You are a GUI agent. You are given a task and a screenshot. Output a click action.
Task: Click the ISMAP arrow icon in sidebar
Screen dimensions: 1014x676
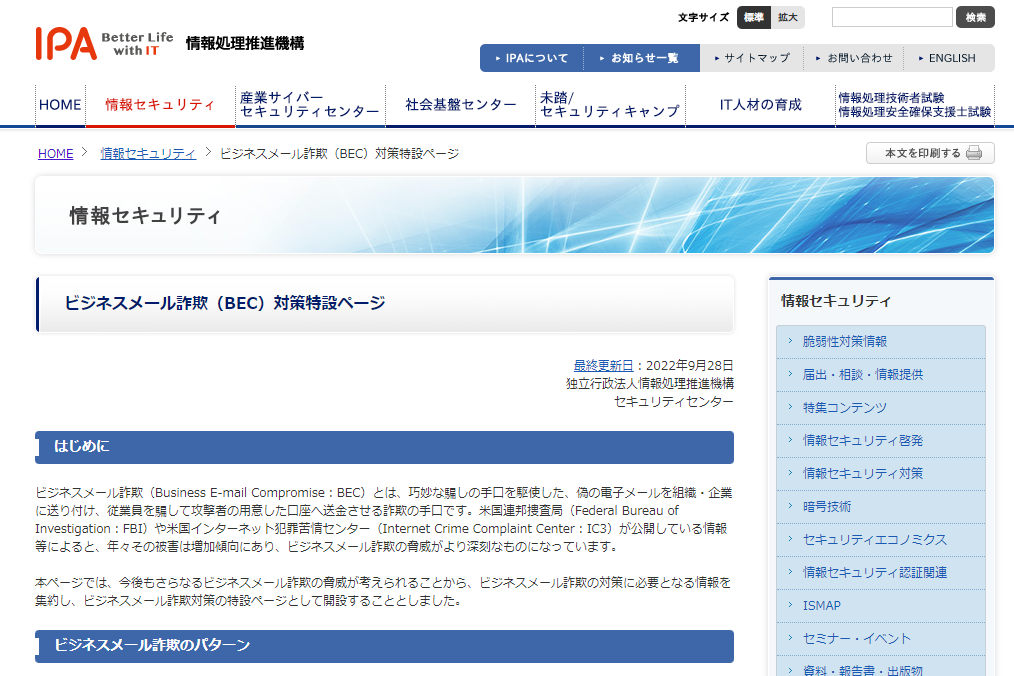tap(791, 605)
